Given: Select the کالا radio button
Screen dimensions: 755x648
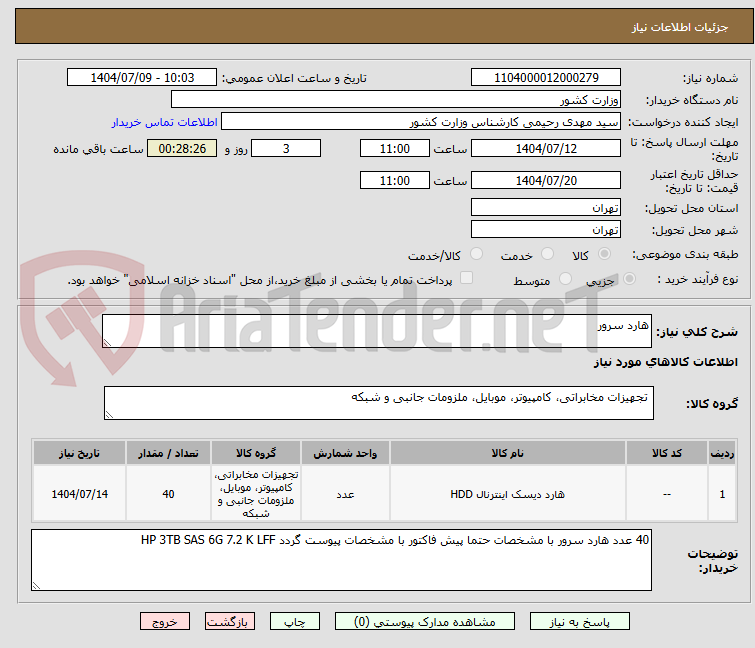Looking at the screenshot, I should 604,254.
